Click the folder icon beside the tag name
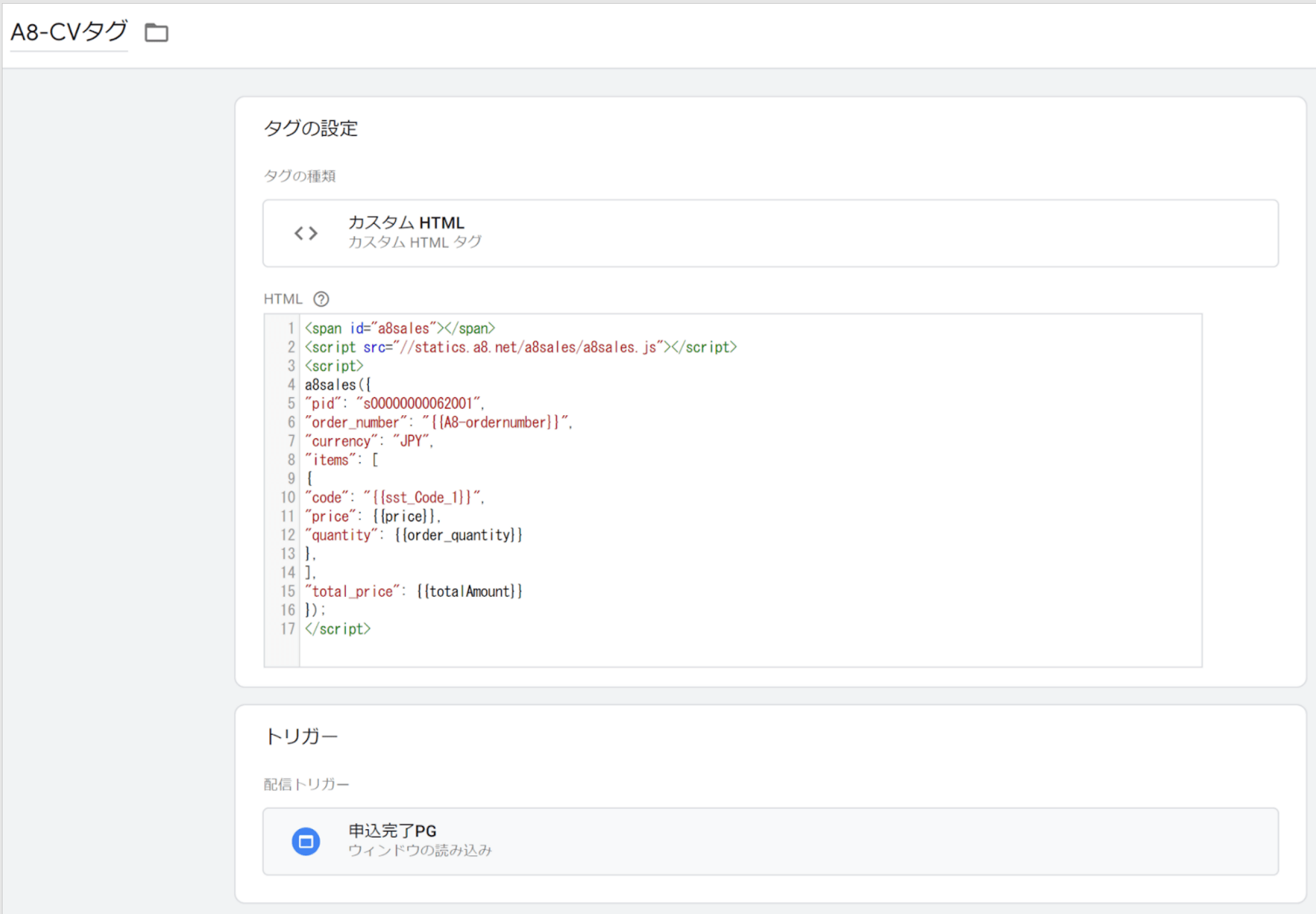The width and height of the screenshot is (1316, 914). (x=156, y=32)
